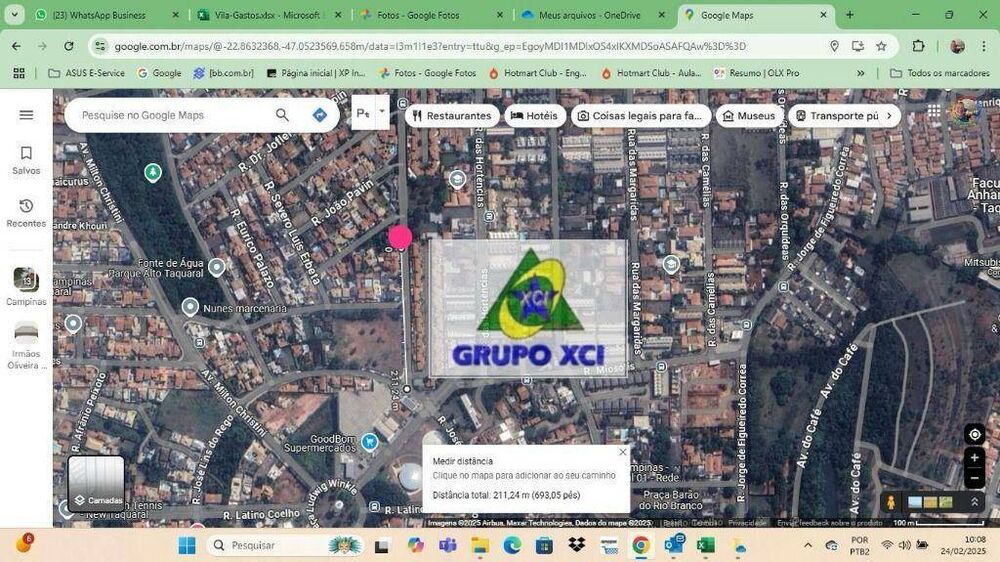This screenshot has width=1000, height=562.
Task: Toggle the Camadas layer view
Action: pos(96,483)
